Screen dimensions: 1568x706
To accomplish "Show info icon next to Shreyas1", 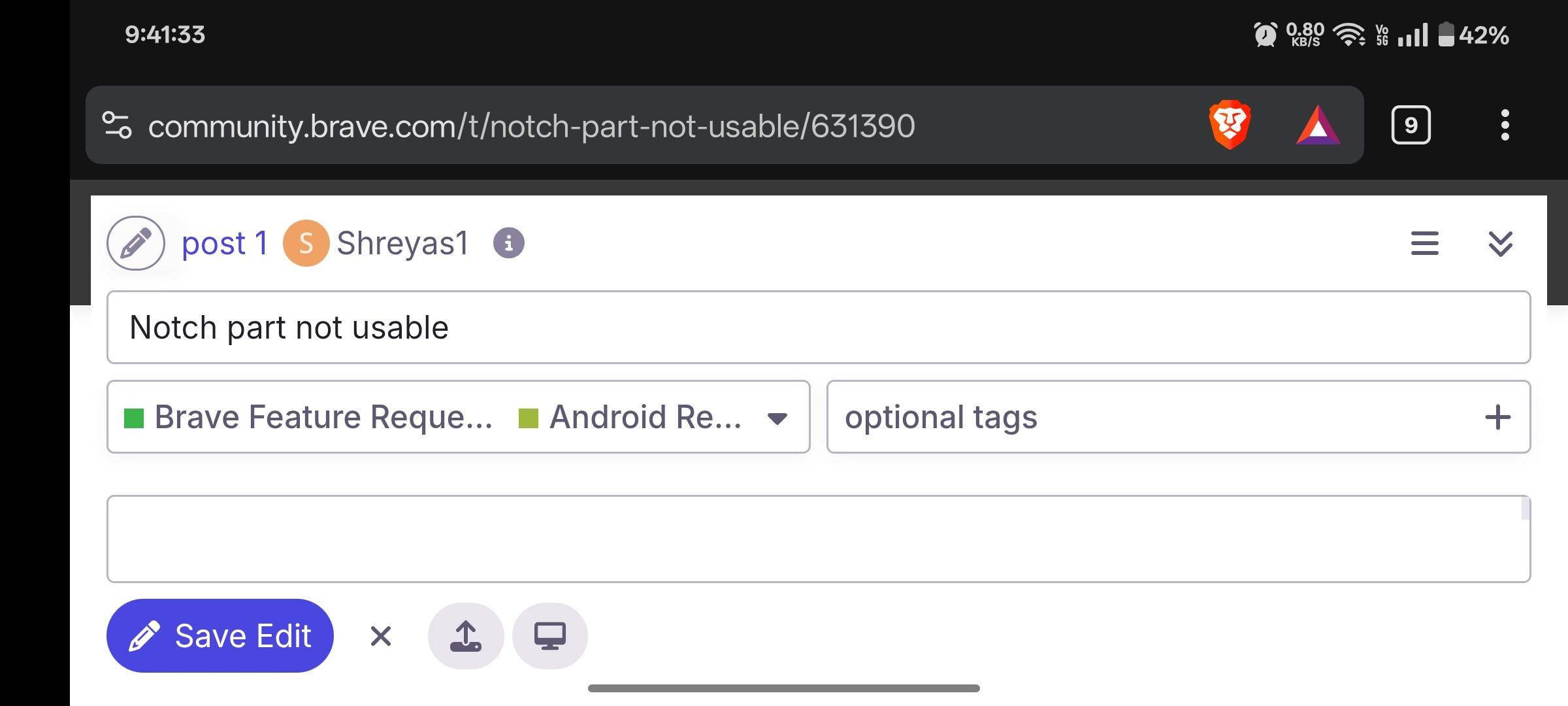I will (x=509, y=243).
